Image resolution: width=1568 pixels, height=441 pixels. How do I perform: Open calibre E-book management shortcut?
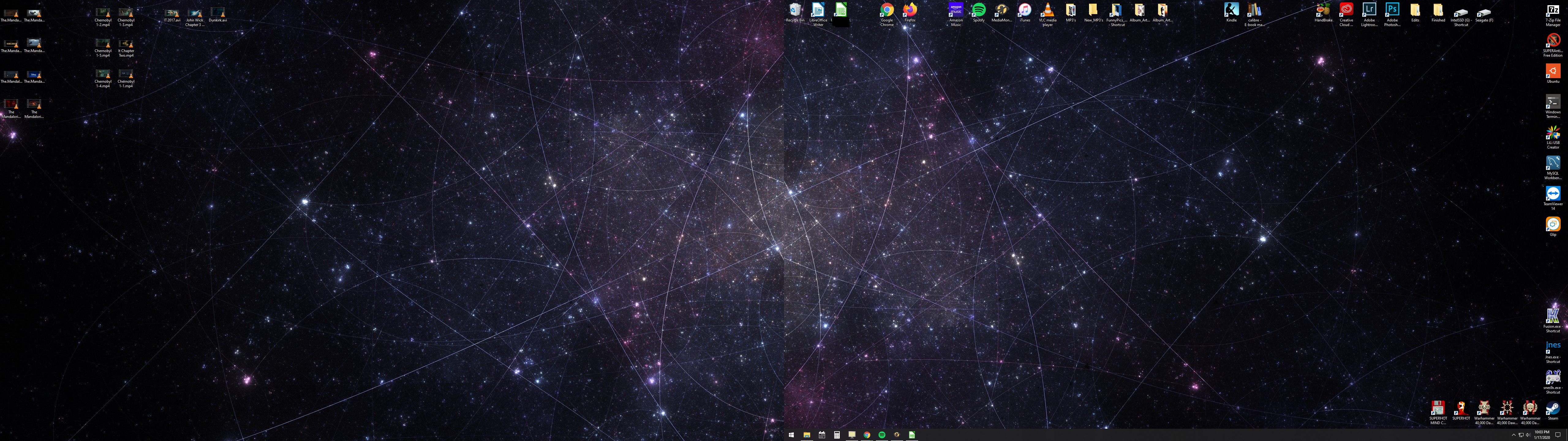coord(1254,15)
